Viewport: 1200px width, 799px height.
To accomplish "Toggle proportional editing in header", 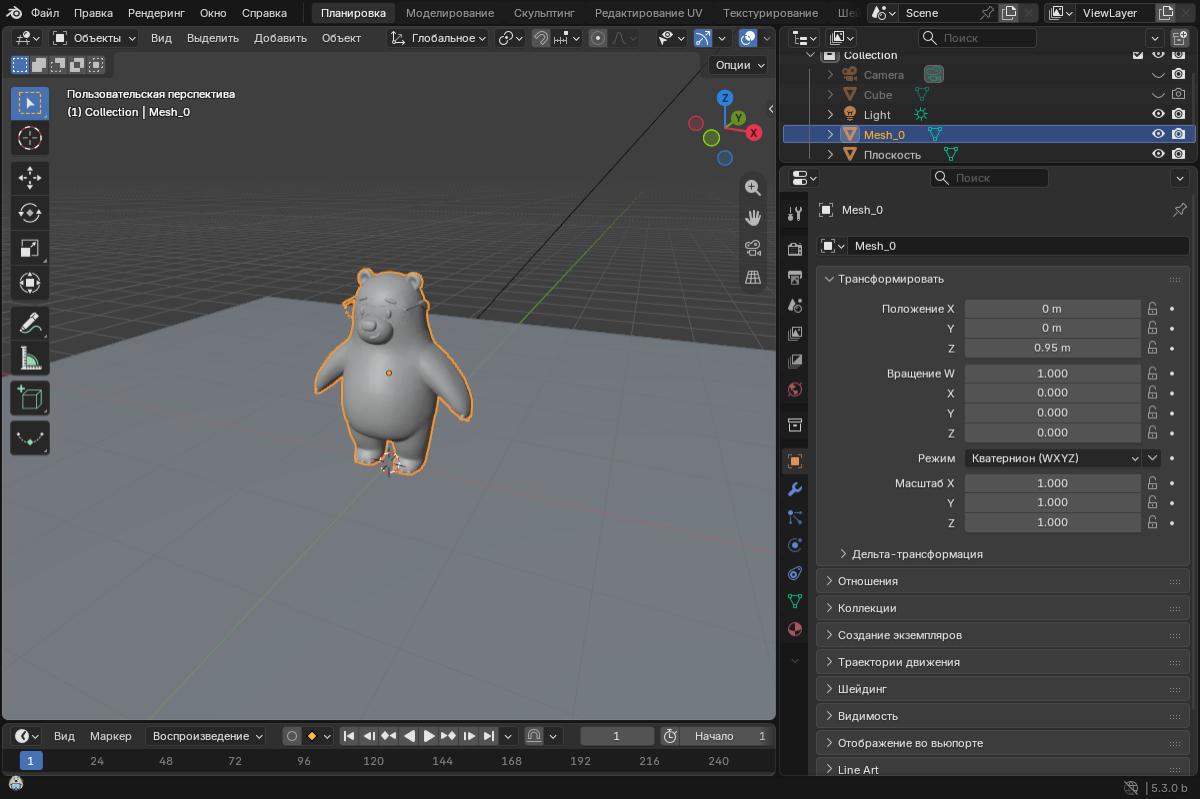I will click(x=598, y=38).
